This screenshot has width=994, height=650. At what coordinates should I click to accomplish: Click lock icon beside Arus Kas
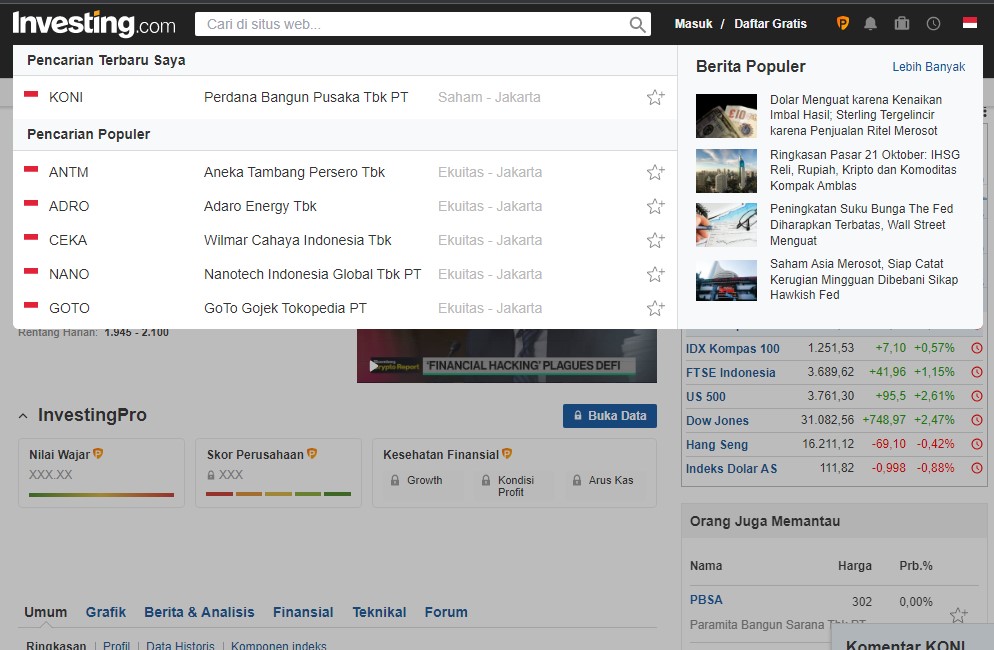[577, 481]
